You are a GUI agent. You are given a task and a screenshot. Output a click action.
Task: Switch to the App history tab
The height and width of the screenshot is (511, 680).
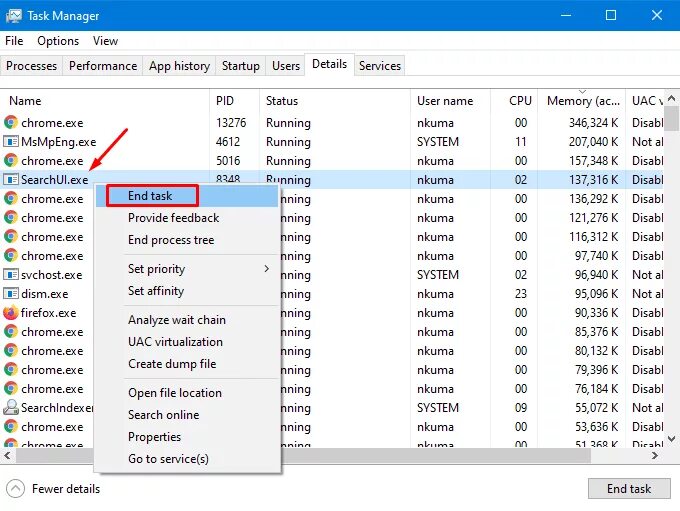(179, 66)
